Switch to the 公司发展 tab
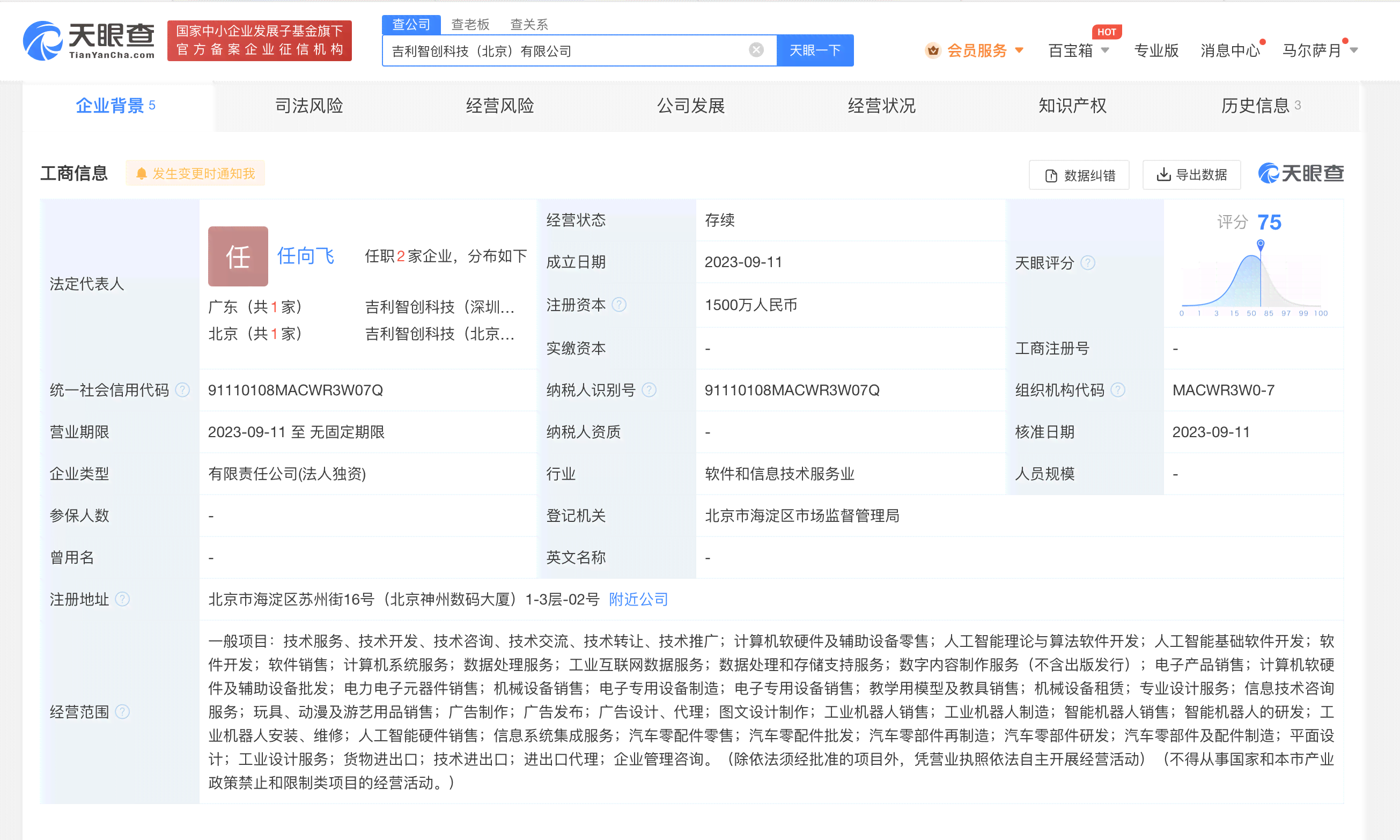Viewport: 1400px width, 840px height. pyautogui.click(x=690, y=106)
